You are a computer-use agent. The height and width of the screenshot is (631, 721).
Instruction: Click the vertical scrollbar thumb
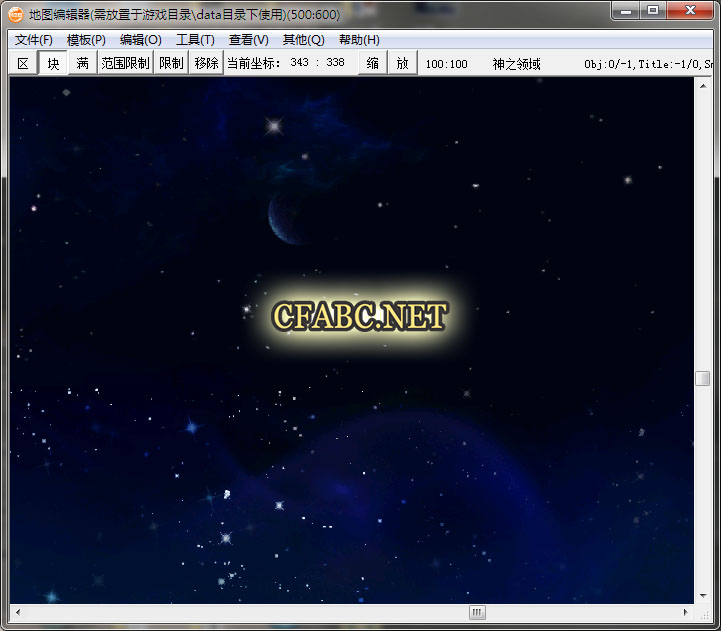(703, 379)
